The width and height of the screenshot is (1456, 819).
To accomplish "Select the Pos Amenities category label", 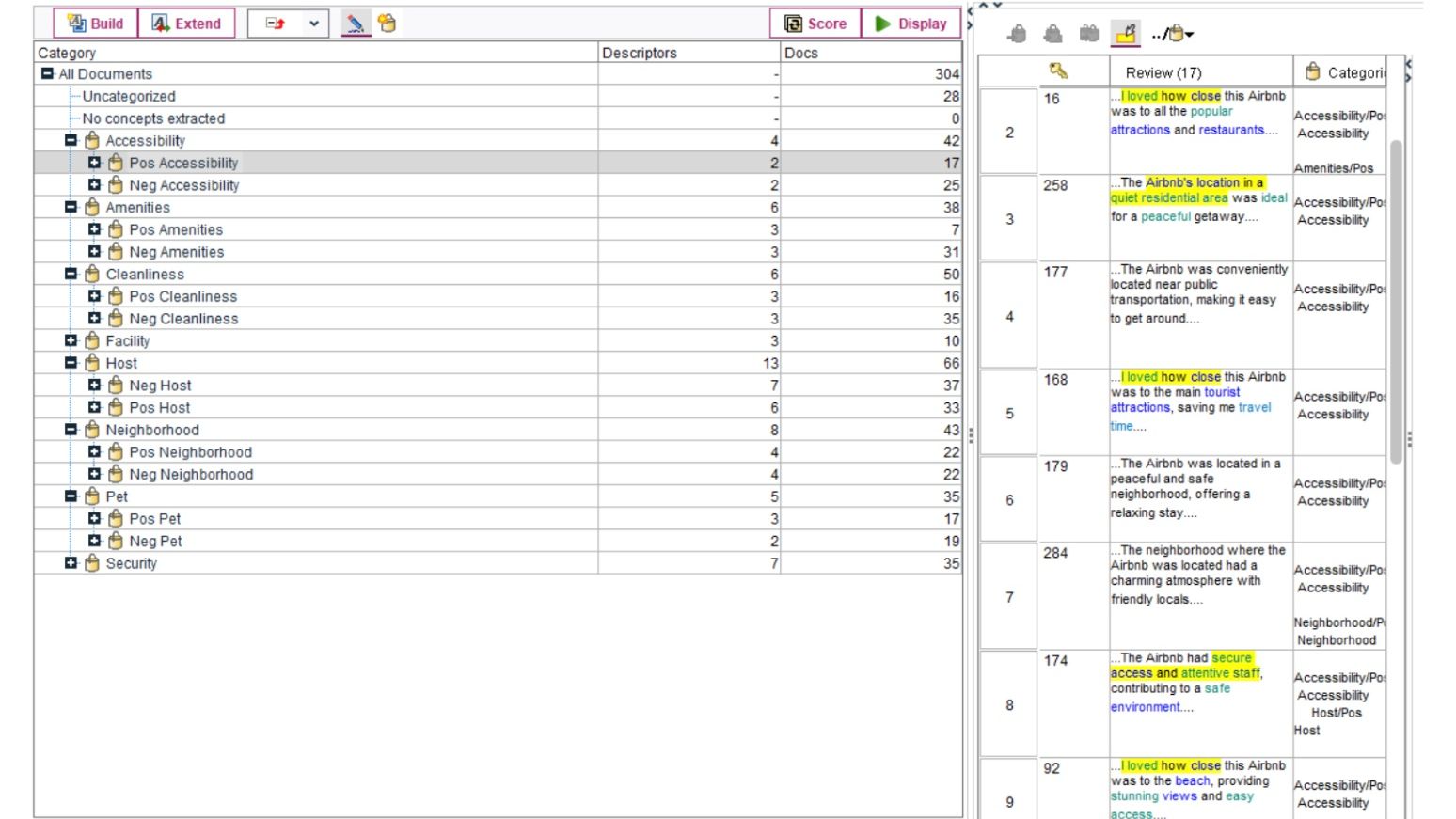I will [x=176, y=229].
